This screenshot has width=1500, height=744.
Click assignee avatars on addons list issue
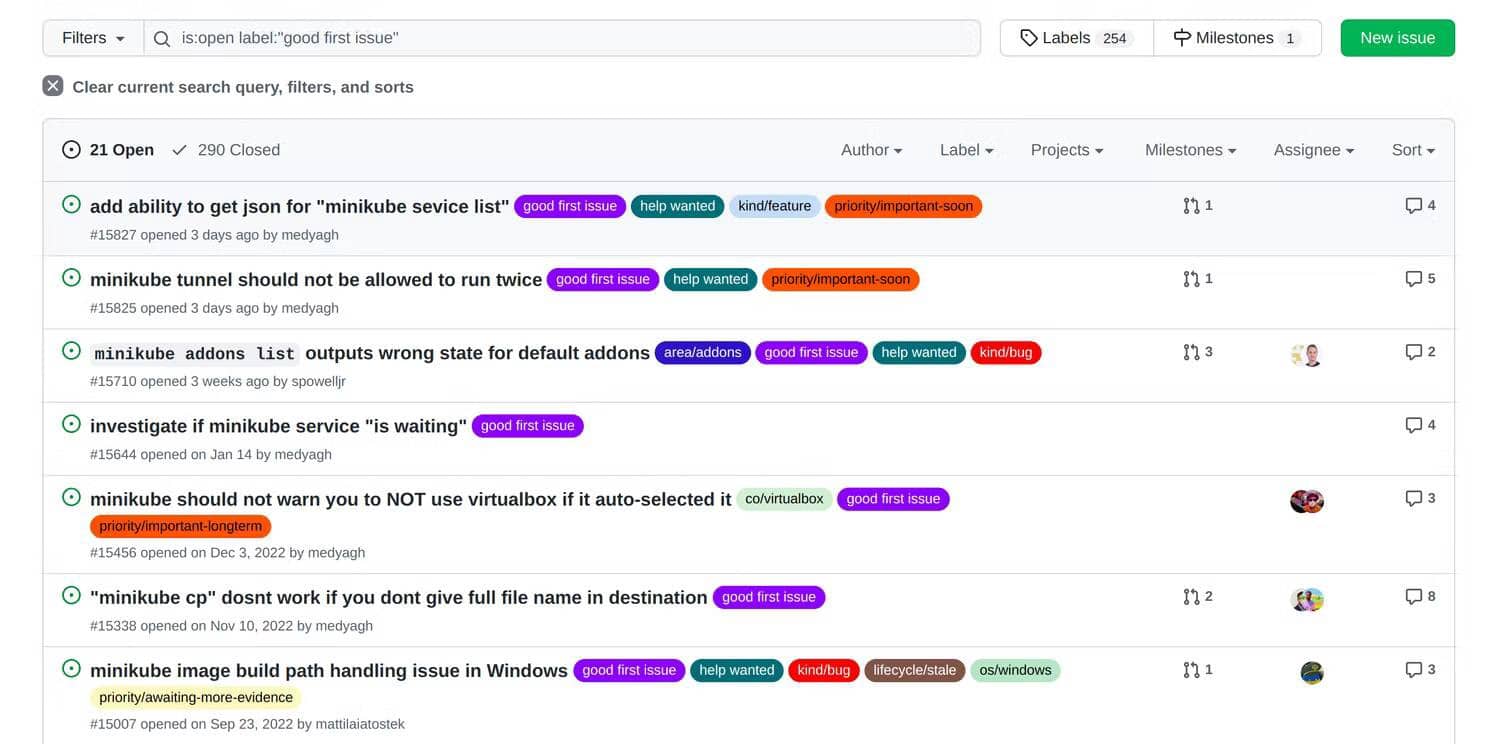(1307, 354)
